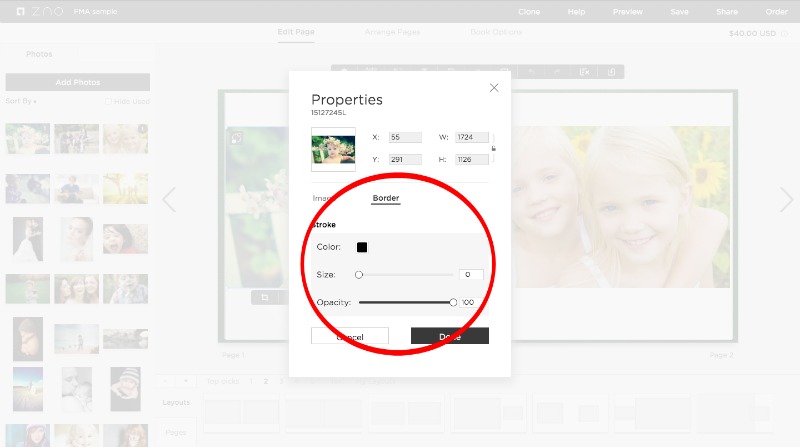
Task: Click Save in the top bar
Action: 680,12
